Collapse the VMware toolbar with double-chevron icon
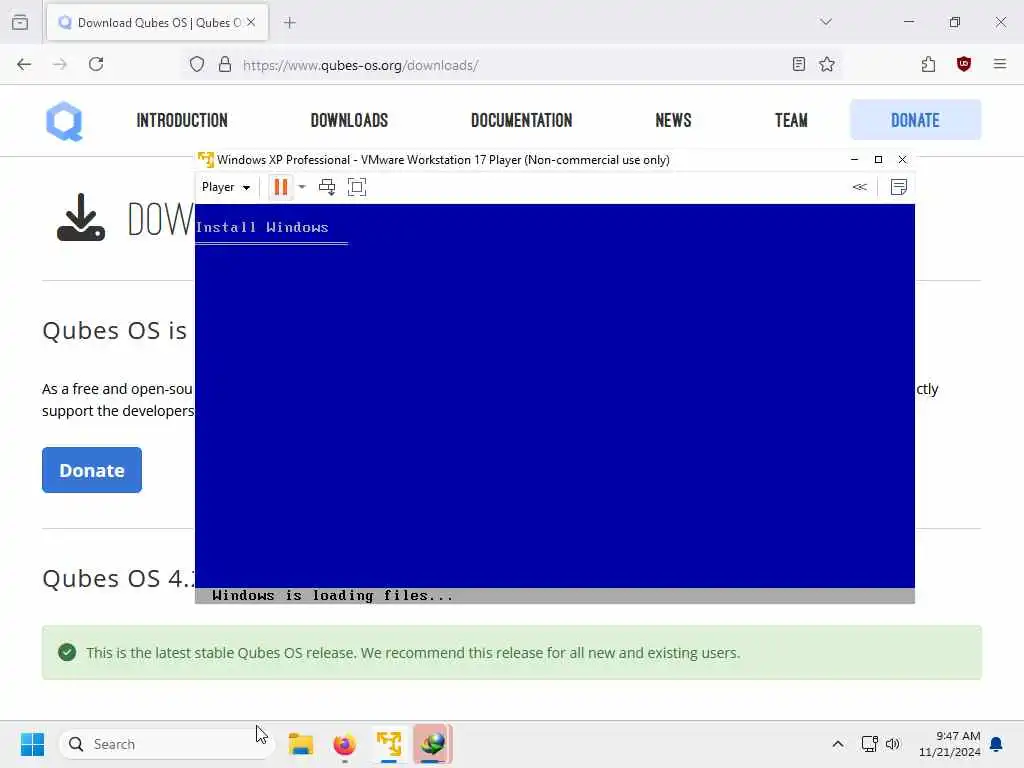Viewport: 1024px width, 768px height. click(x=859, y=187)
